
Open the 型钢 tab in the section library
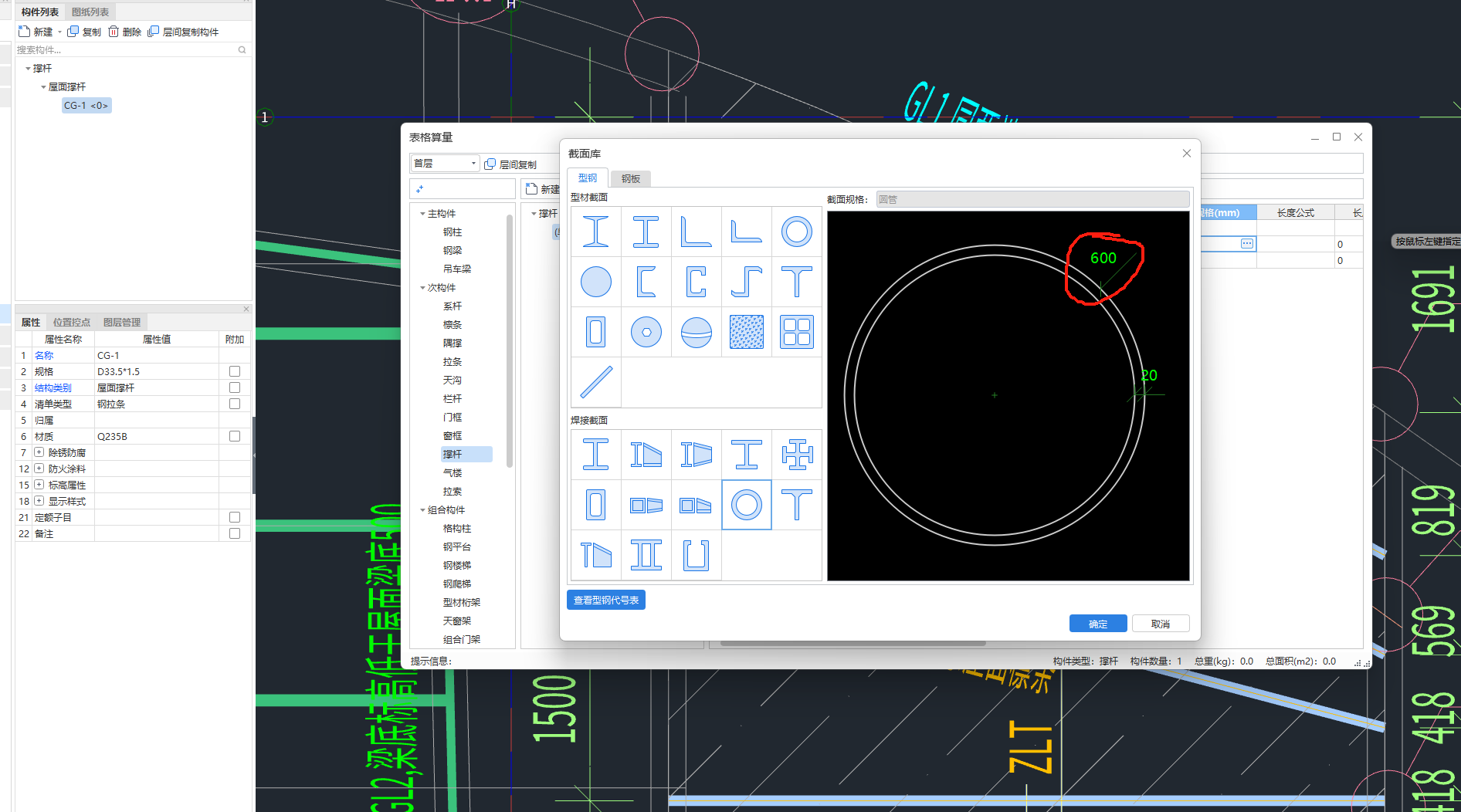pos(588,178)
